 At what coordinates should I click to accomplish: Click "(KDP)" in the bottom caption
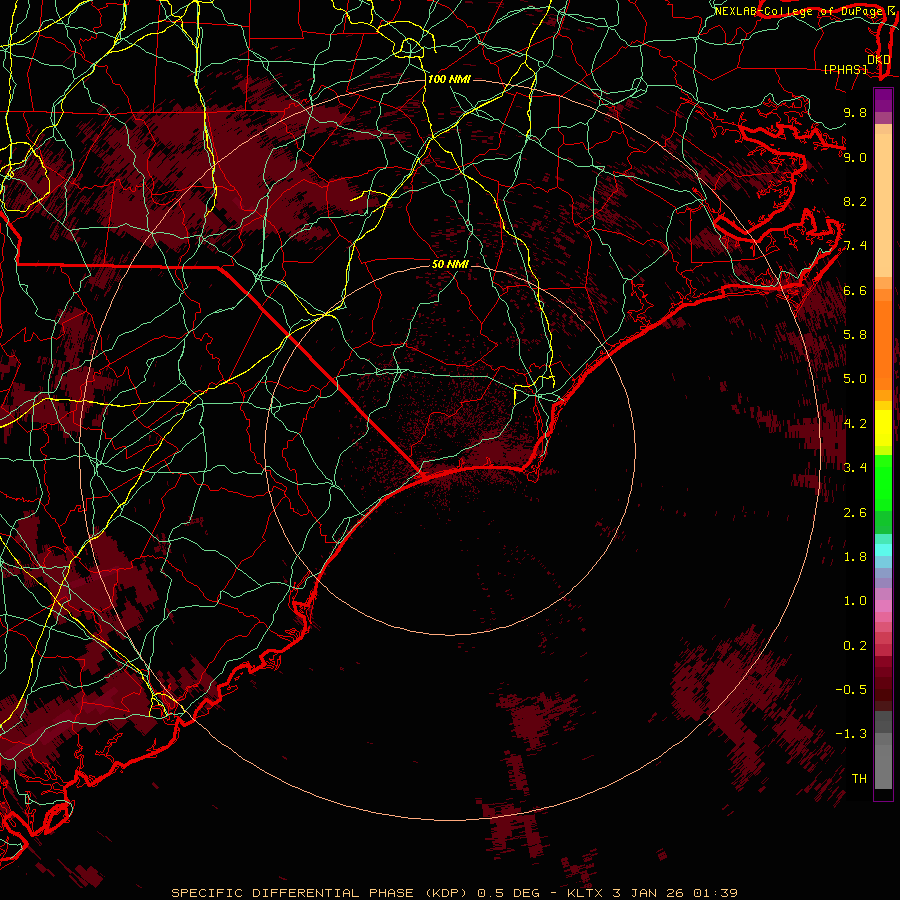coord(445,893)
